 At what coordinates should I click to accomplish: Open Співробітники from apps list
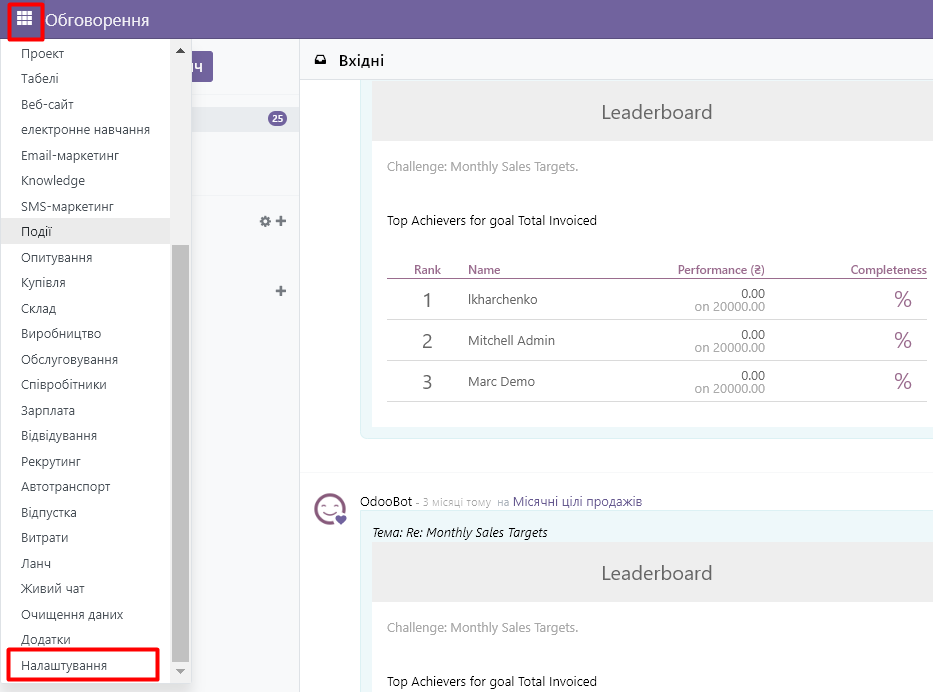tap(64, 385)
